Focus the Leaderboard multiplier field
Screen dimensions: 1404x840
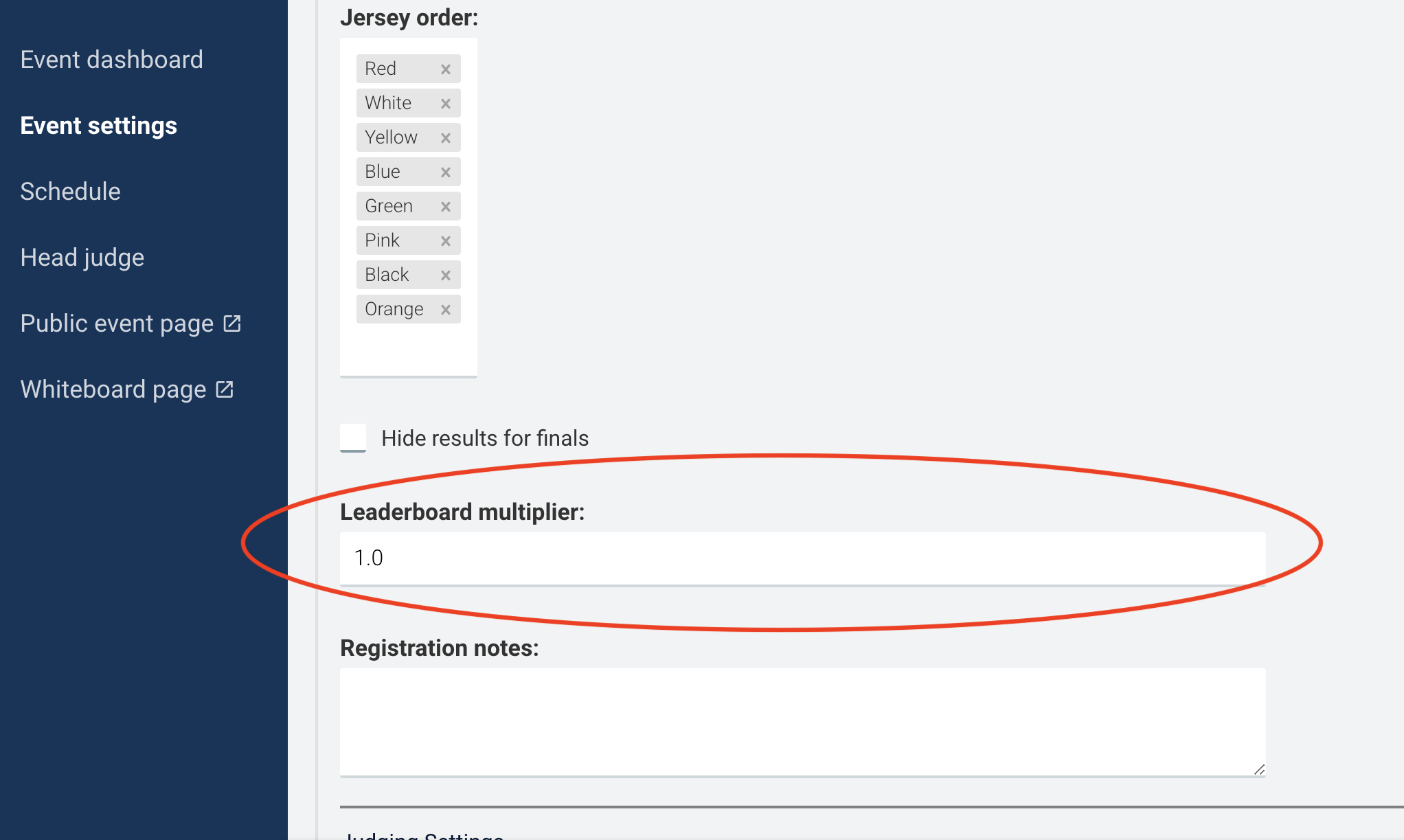(802, 558)
